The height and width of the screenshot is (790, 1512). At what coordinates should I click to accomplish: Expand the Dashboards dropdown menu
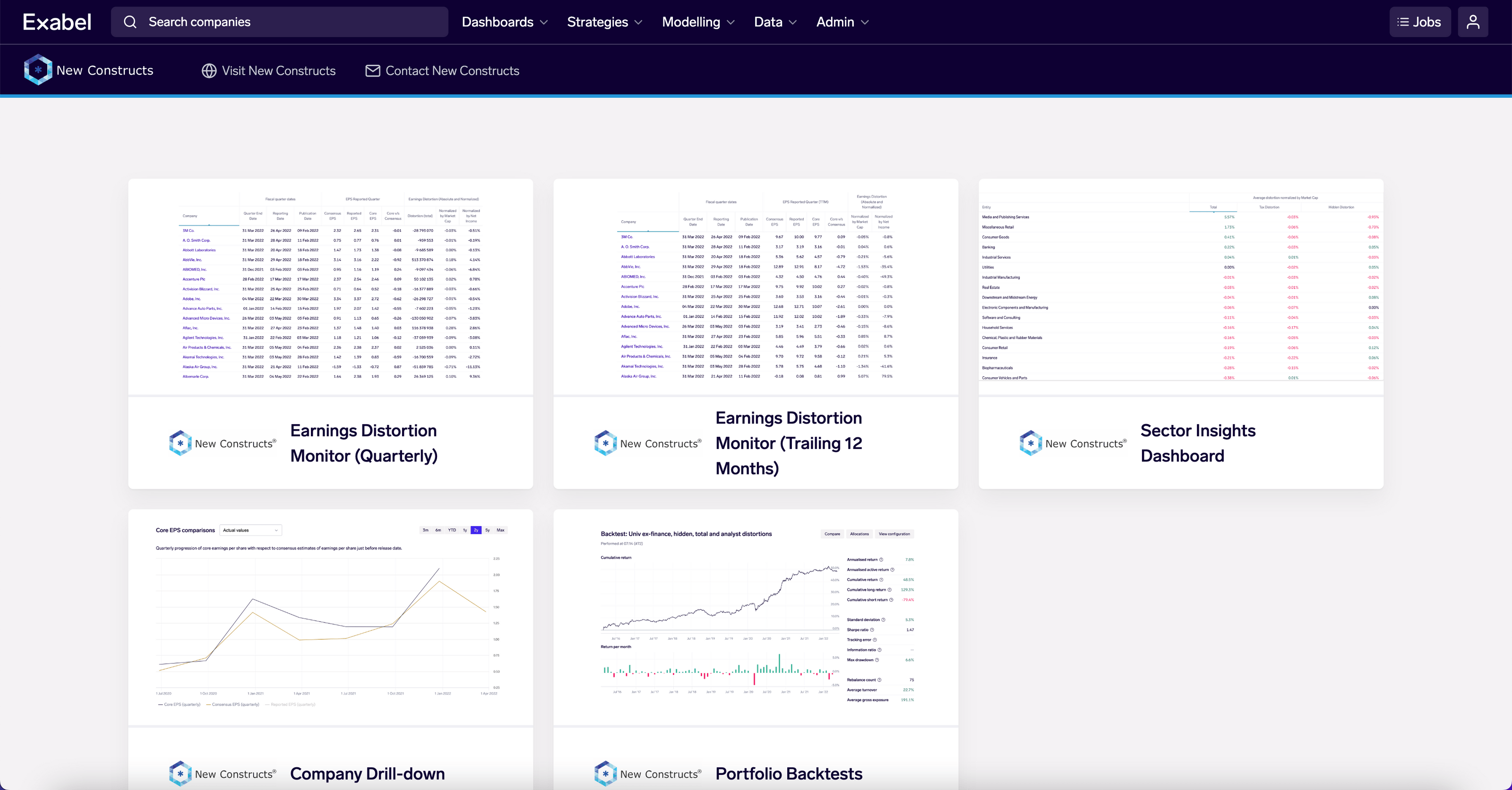click(504, 22)
